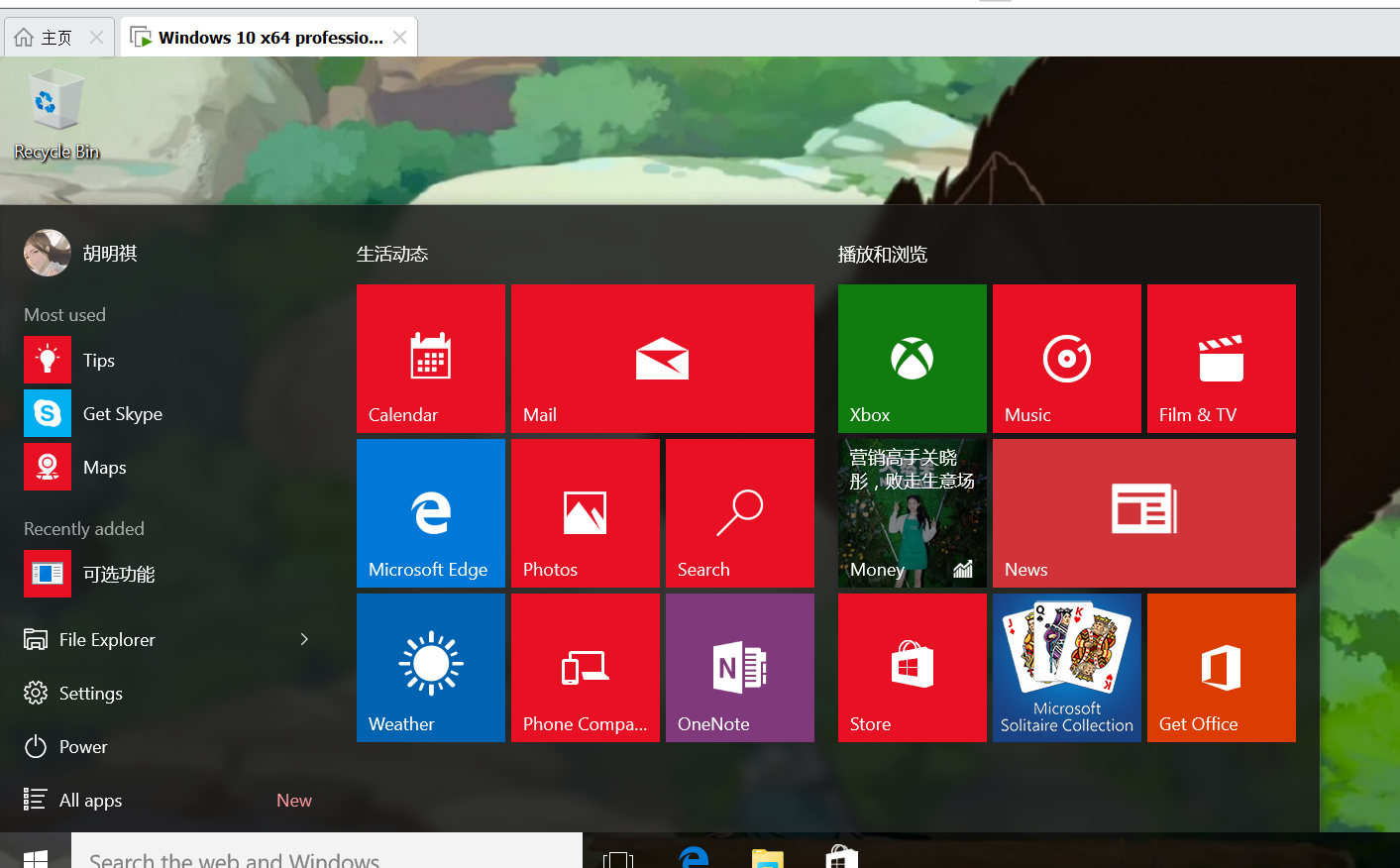
Task: Open the Mail tile
Action: pos(663,359)
